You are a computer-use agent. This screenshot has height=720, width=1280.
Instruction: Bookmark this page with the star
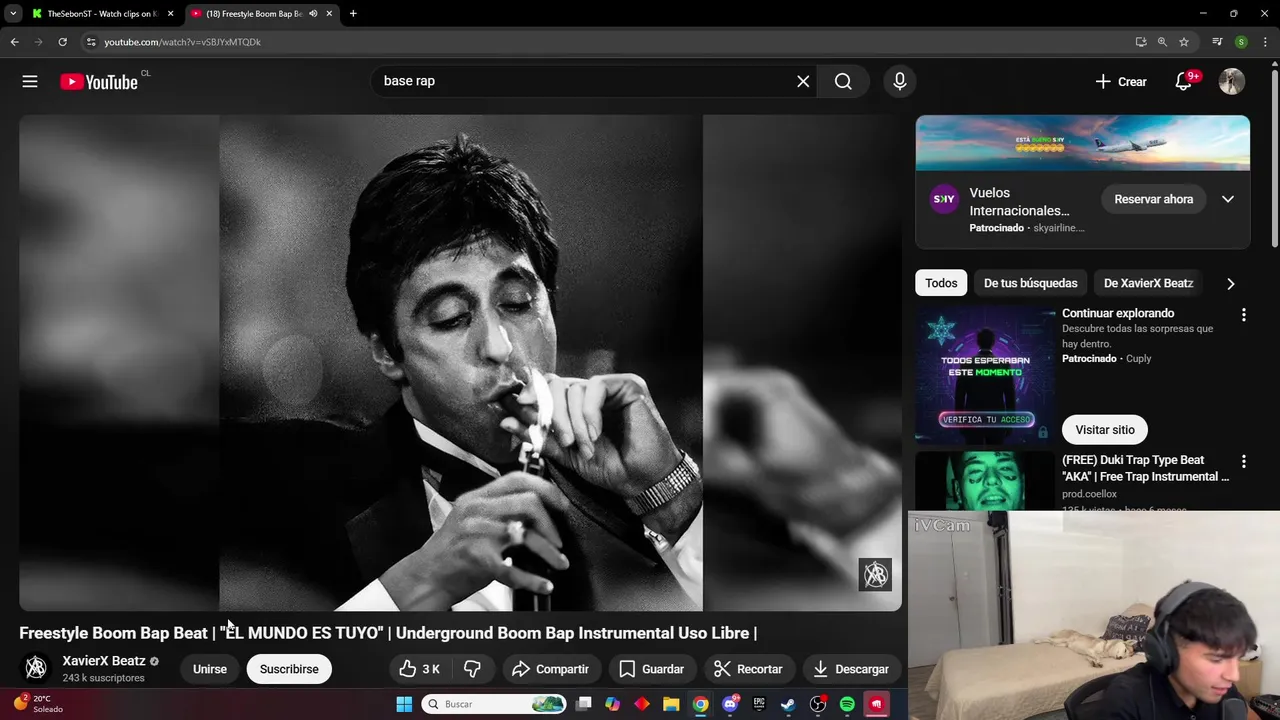pyautogui.click(x=1184, y=42)
